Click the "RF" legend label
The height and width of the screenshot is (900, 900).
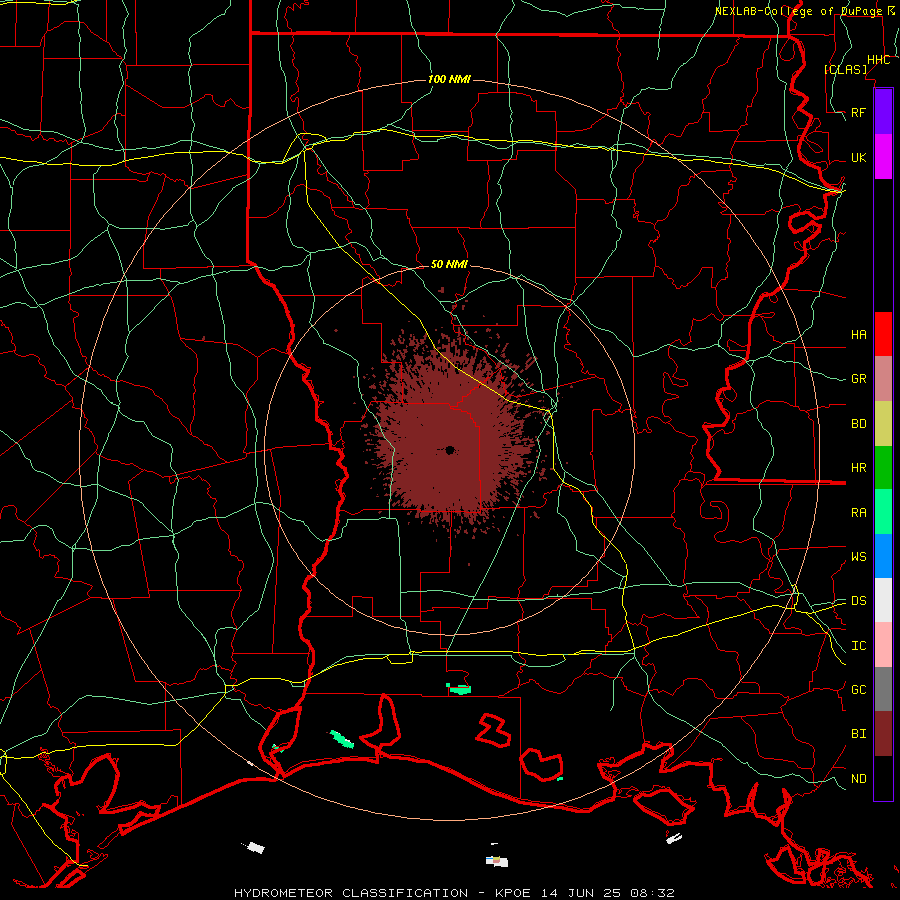(858, 112)
